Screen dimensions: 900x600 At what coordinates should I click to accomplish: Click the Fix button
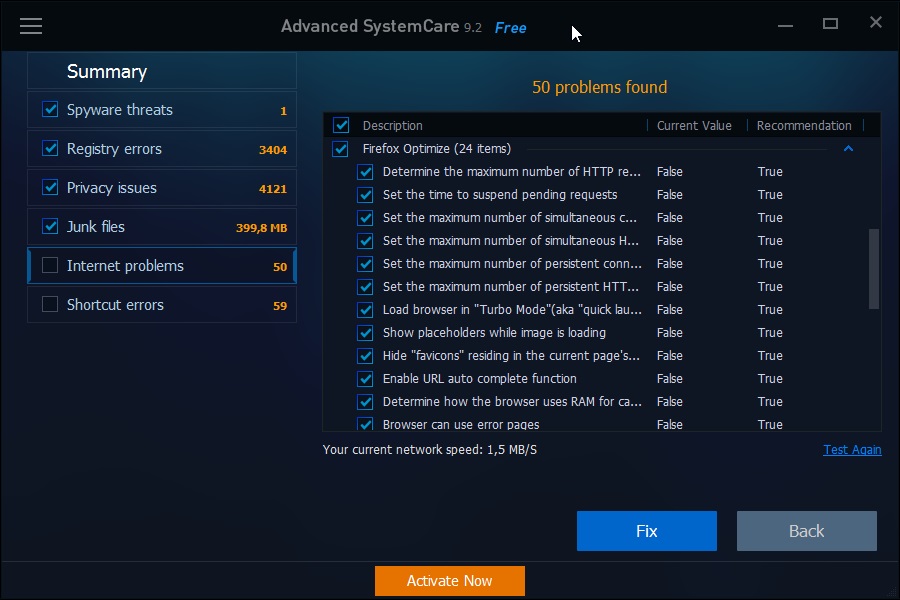646,530
